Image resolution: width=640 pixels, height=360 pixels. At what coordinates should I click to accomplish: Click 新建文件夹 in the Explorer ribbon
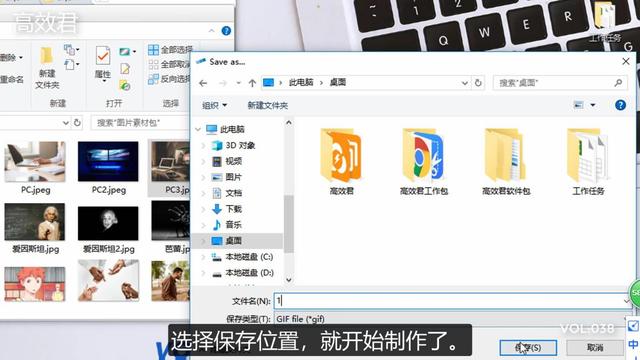point(47,68)
